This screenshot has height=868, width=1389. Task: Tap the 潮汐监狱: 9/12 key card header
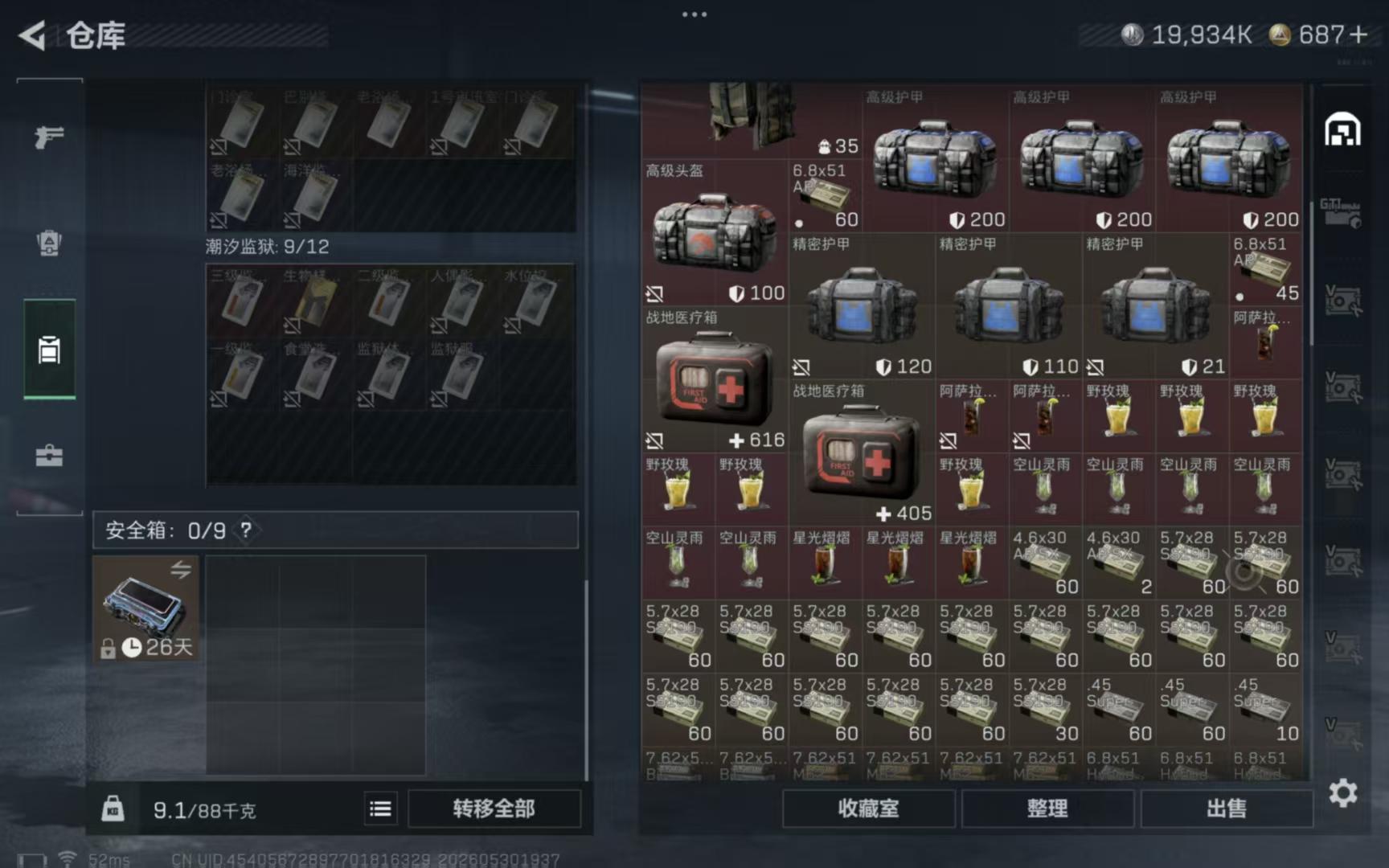coord(267,246)
